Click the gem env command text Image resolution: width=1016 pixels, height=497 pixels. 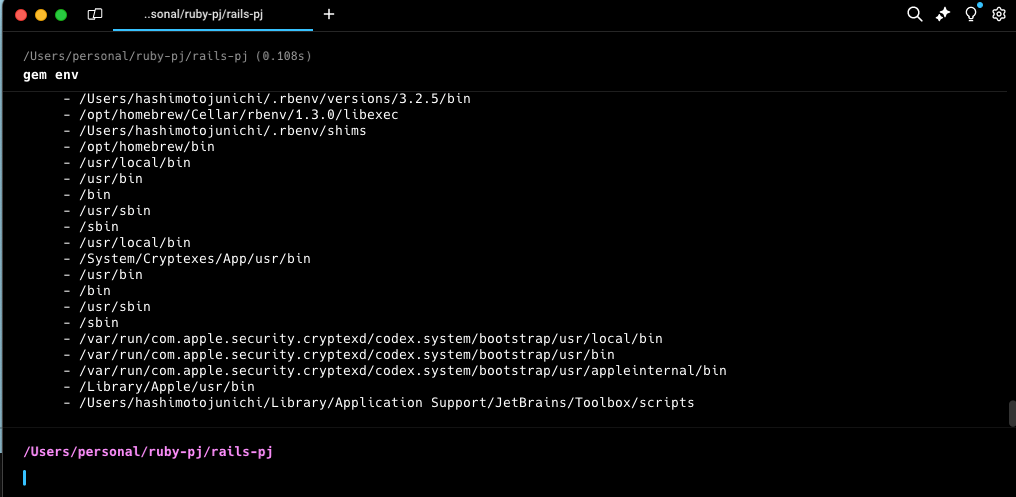51,75
